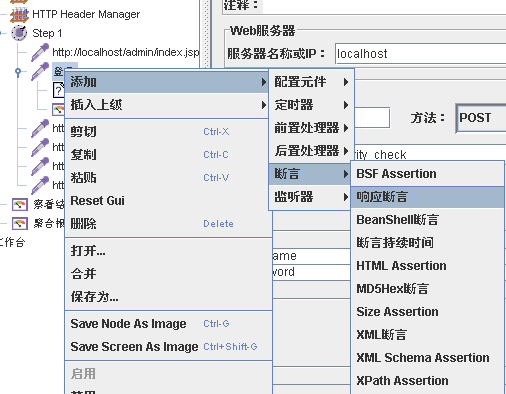This screenshot has width=506, height=394.
Task: Choose Save Screen As Image
Action: [x=168, y=347]
